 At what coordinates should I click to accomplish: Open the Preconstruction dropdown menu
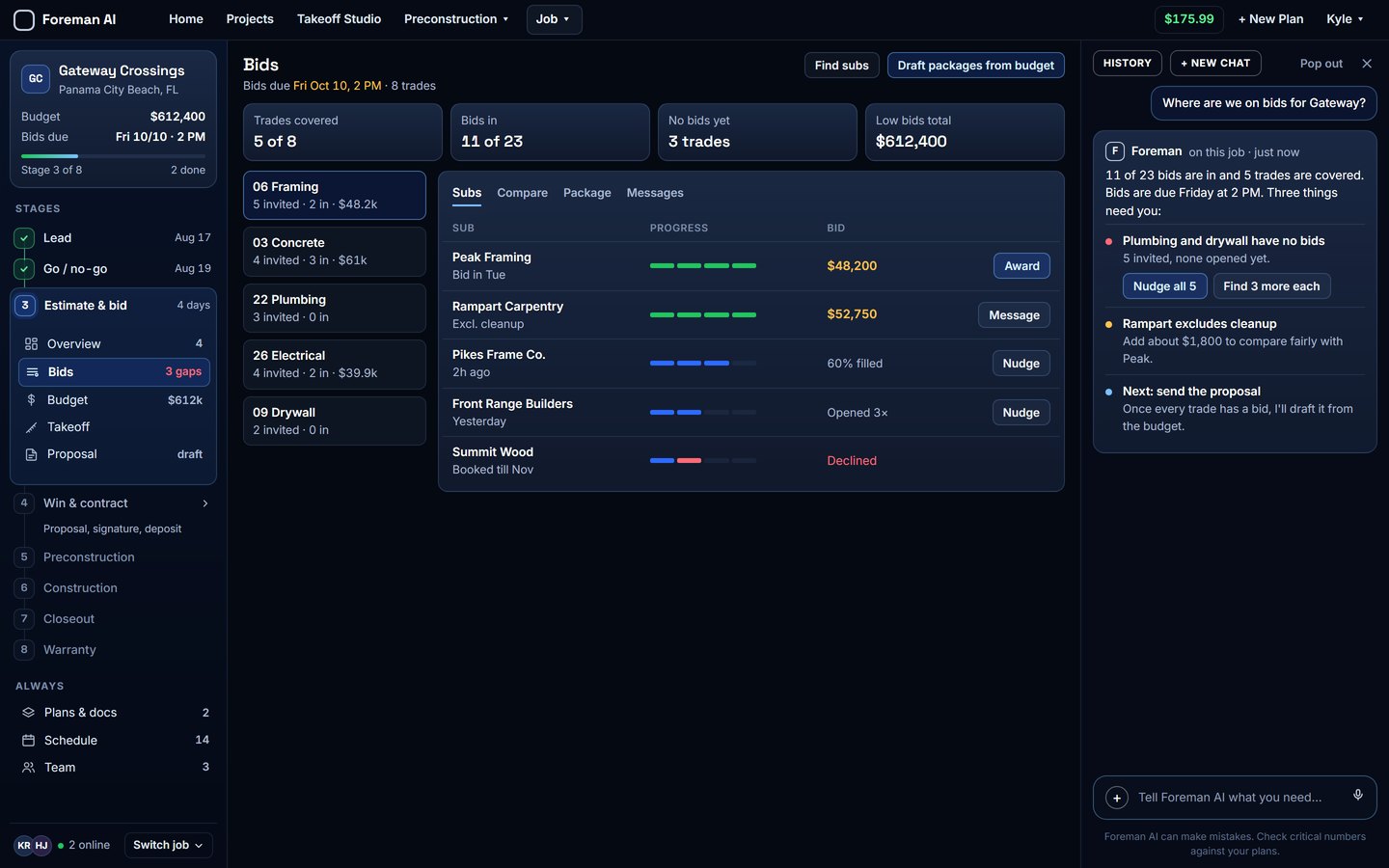point(456,19)
